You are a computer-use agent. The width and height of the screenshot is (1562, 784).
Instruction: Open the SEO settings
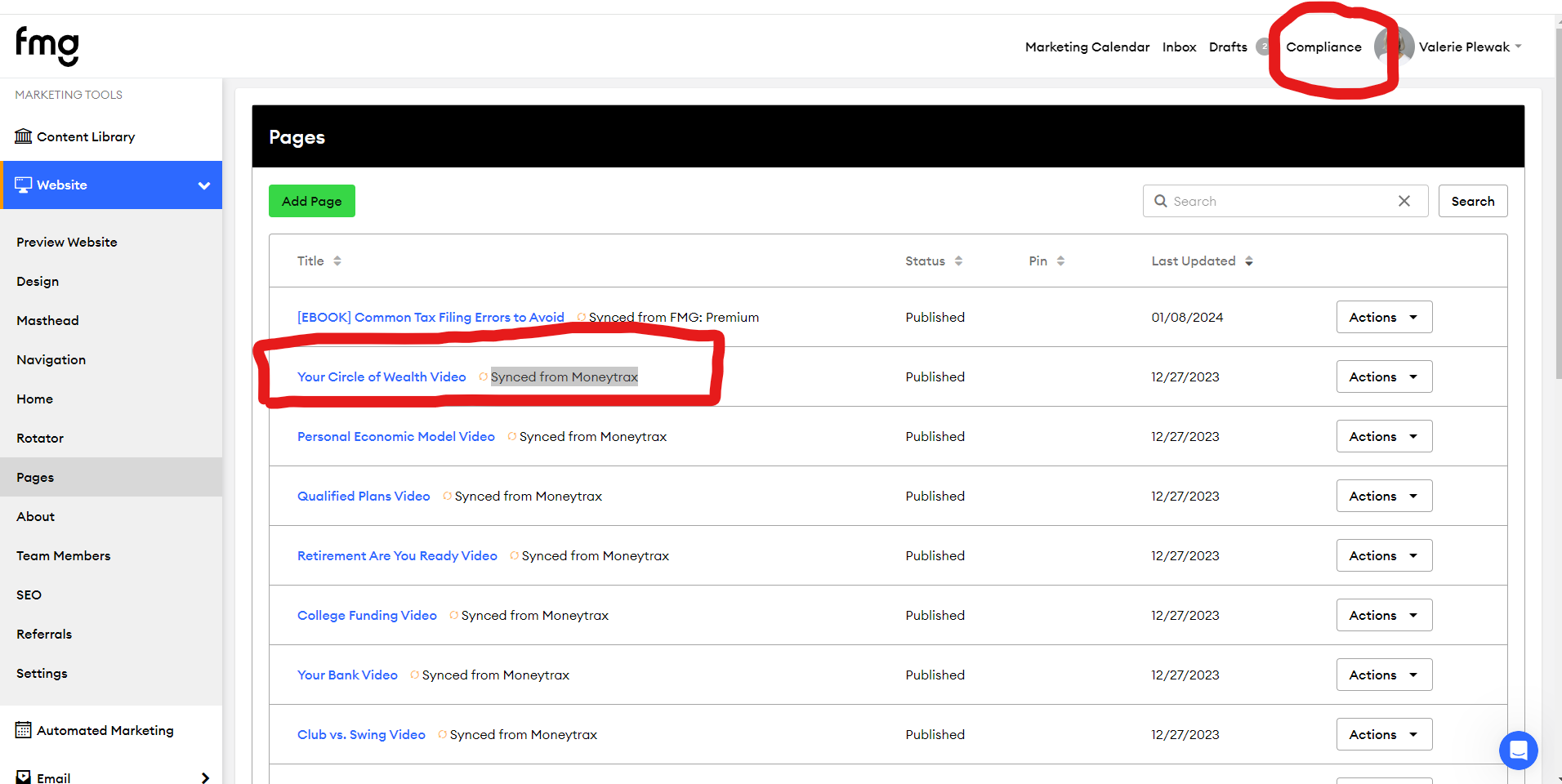click(x=29, y=595)
